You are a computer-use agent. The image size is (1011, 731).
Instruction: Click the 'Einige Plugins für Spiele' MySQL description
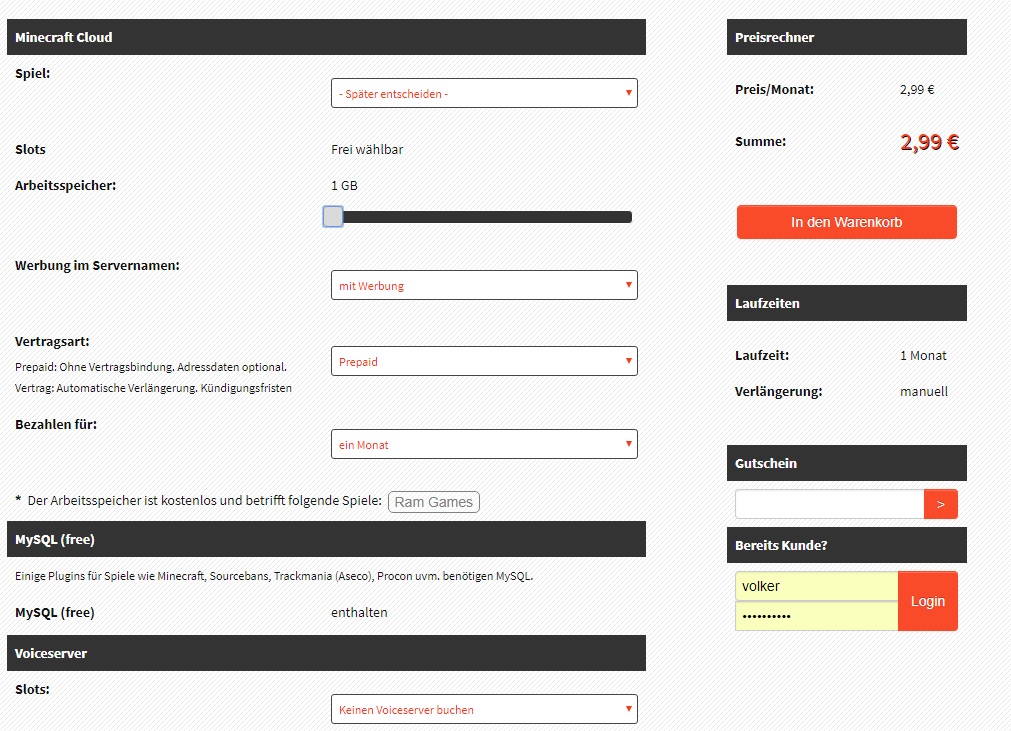(274, 576)
